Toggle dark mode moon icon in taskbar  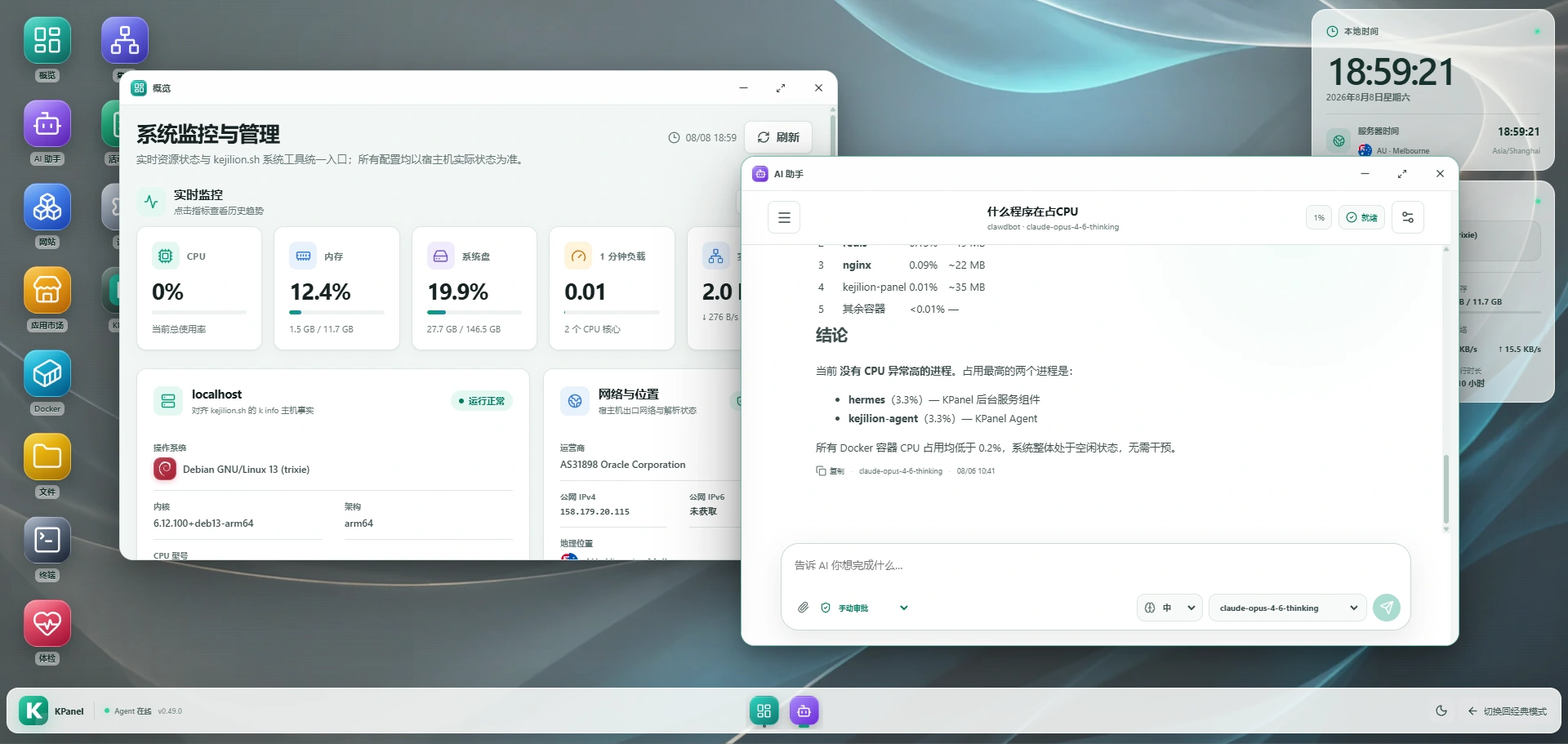pyautogui.click(x=1441, y=711)
